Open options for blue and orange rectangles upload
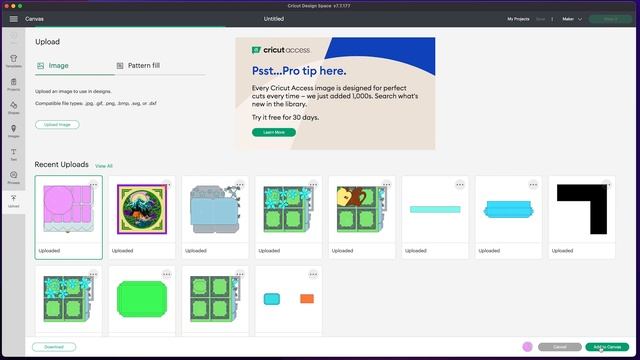The width and height of the screenshot is (640, 360). point(313,274)
